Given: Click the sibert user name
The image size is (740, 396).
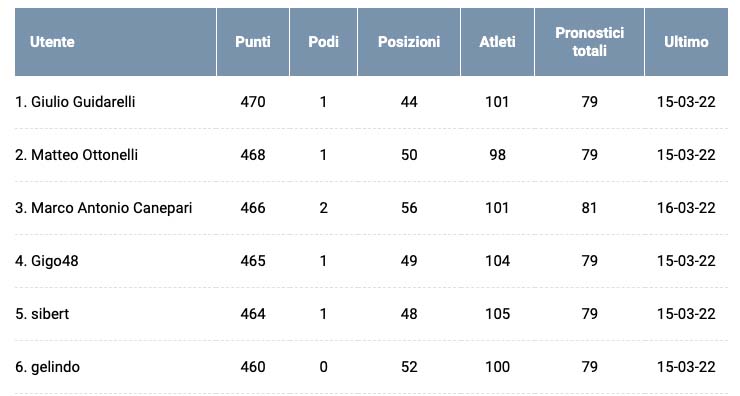Looking at the screenshot, I should [50, 314].
